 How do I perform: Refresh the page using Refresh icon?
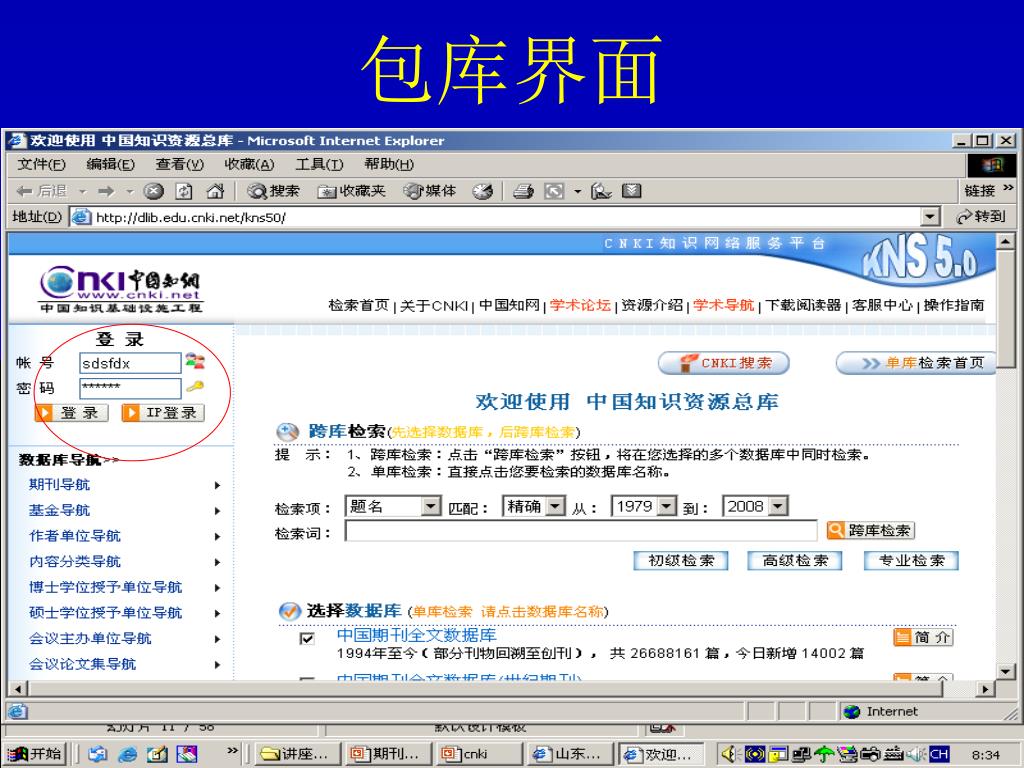pyautogui.click(x=184, y=191)
